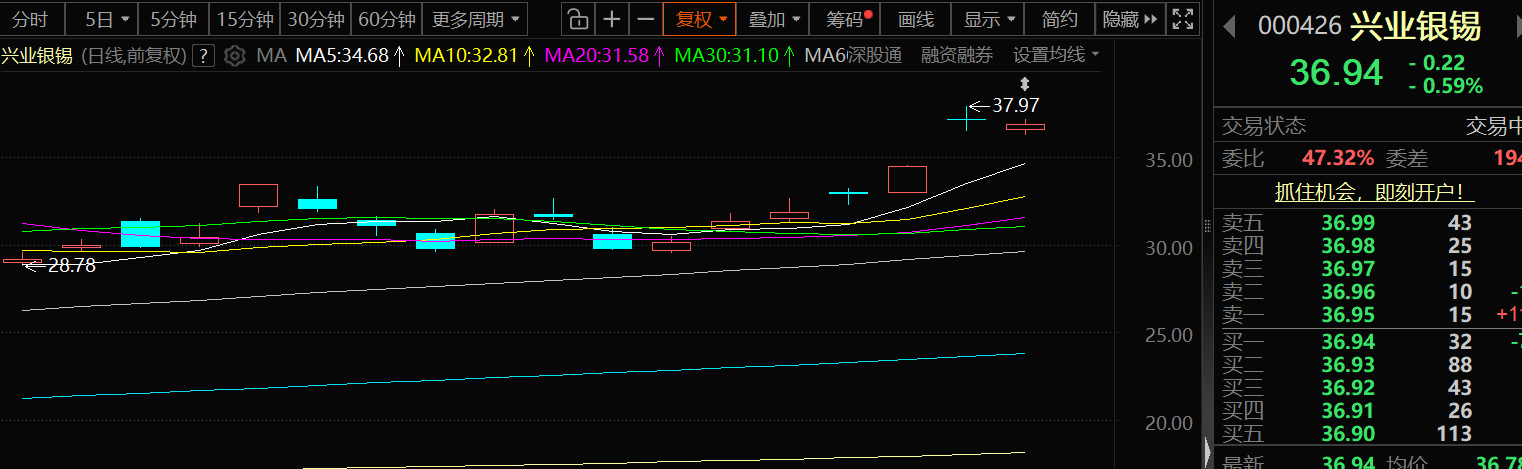
Task: Click the question mark help icon
Action: pos(204,56)
